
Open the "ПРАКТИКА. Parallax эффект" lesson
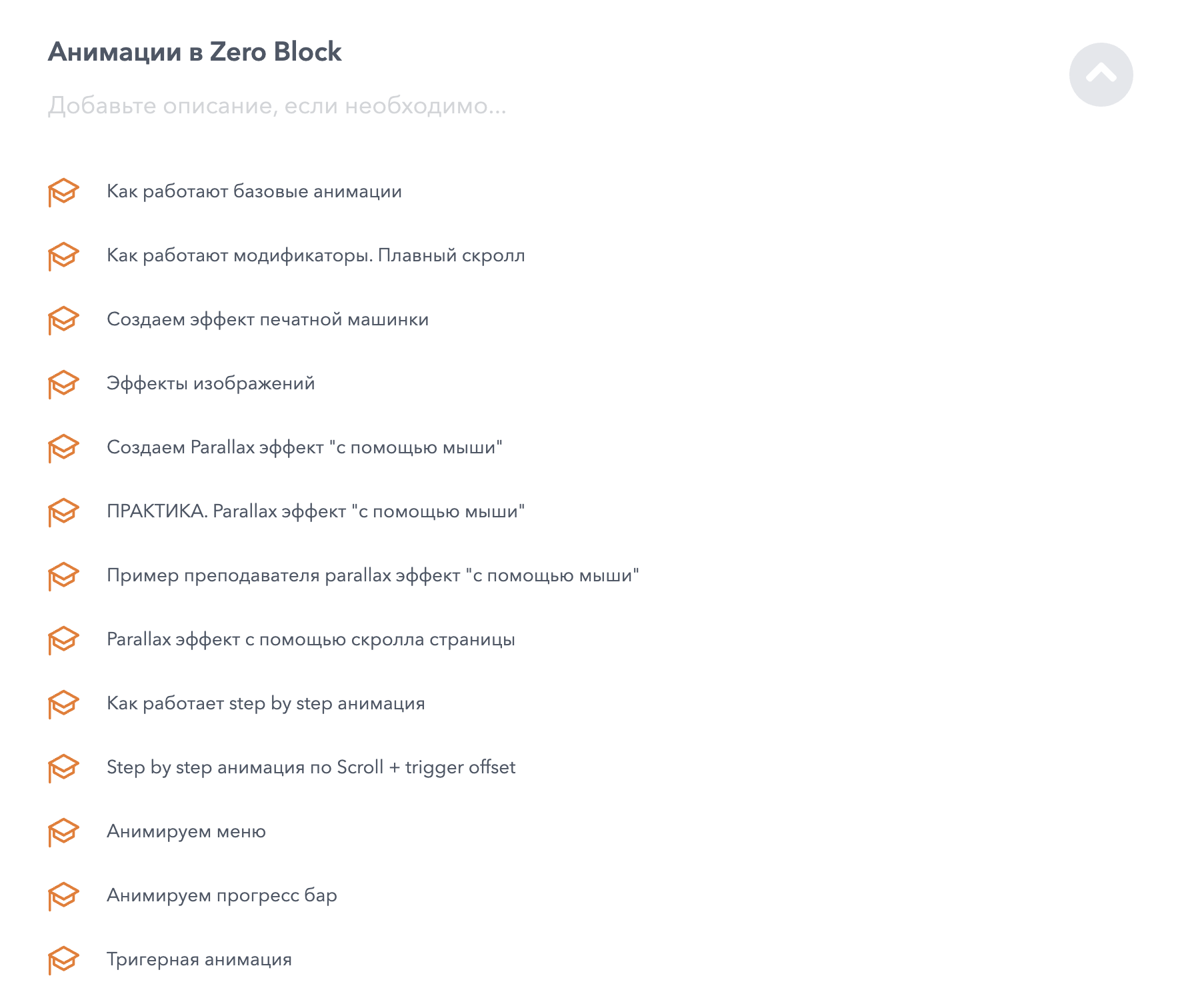tap(315, 511)
